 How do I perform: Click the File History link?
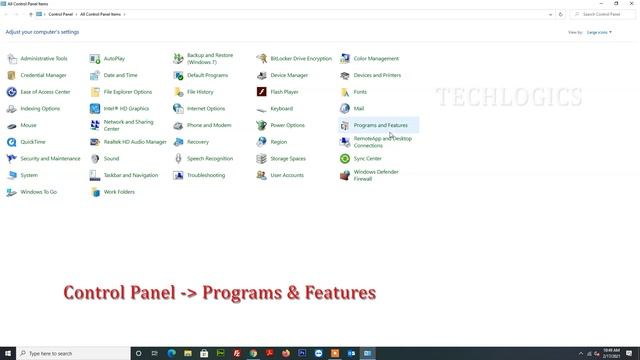(x=200, y=92)
